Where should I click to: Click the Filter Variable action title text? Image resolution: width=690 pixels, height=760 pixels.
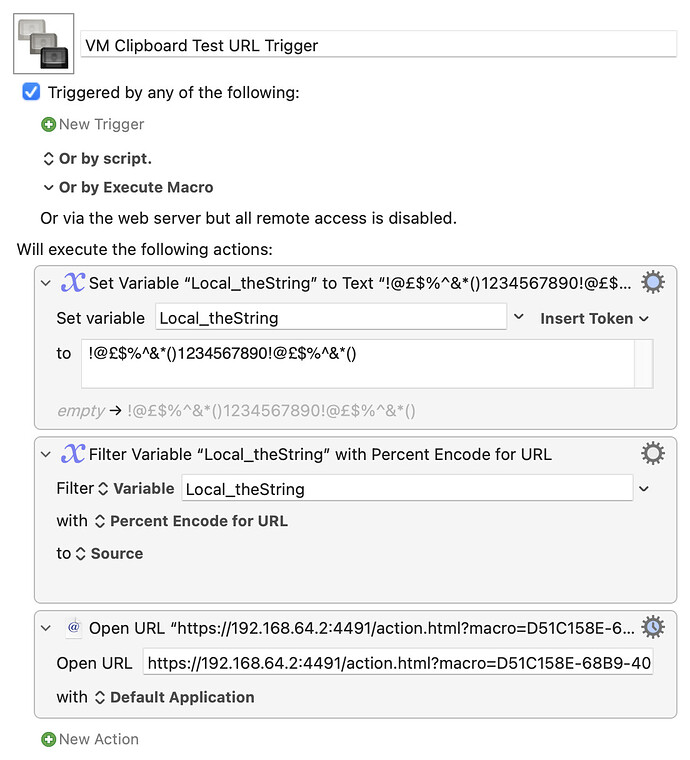[320, 455]
